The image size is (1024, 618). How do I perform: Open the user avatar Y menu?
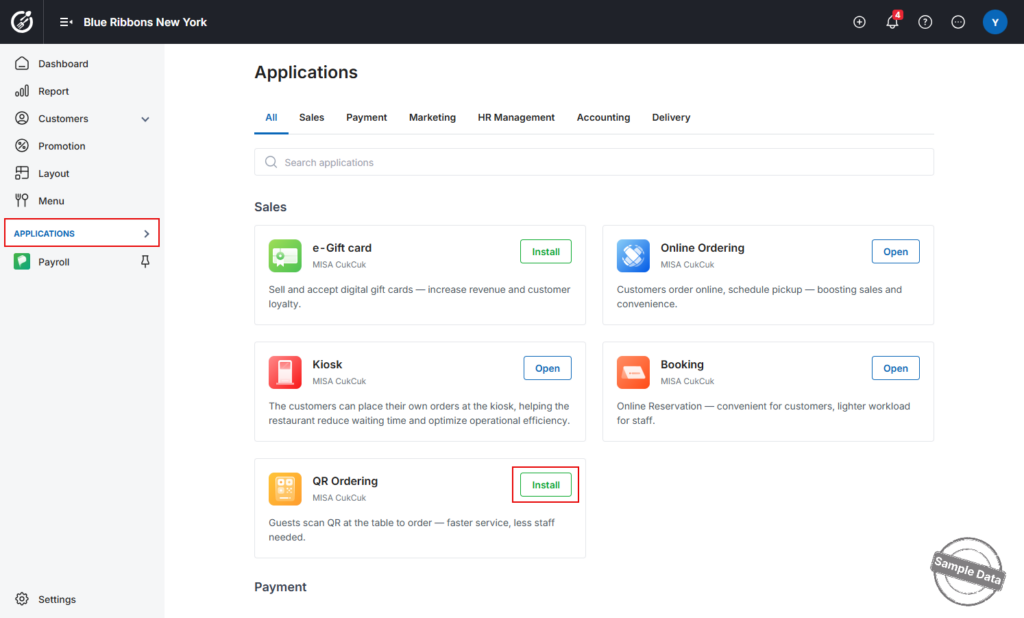[995, 22]
